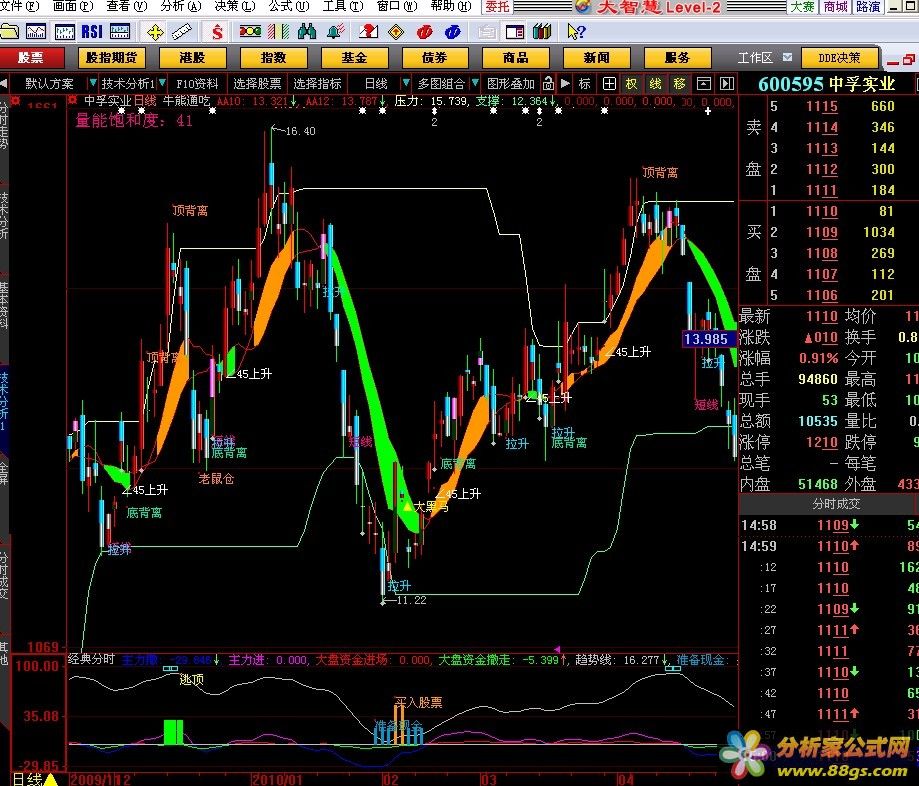Screen dimensions: 919x786
Task: Toggle the 线 drawing button
Action: (x=655, y=83)
